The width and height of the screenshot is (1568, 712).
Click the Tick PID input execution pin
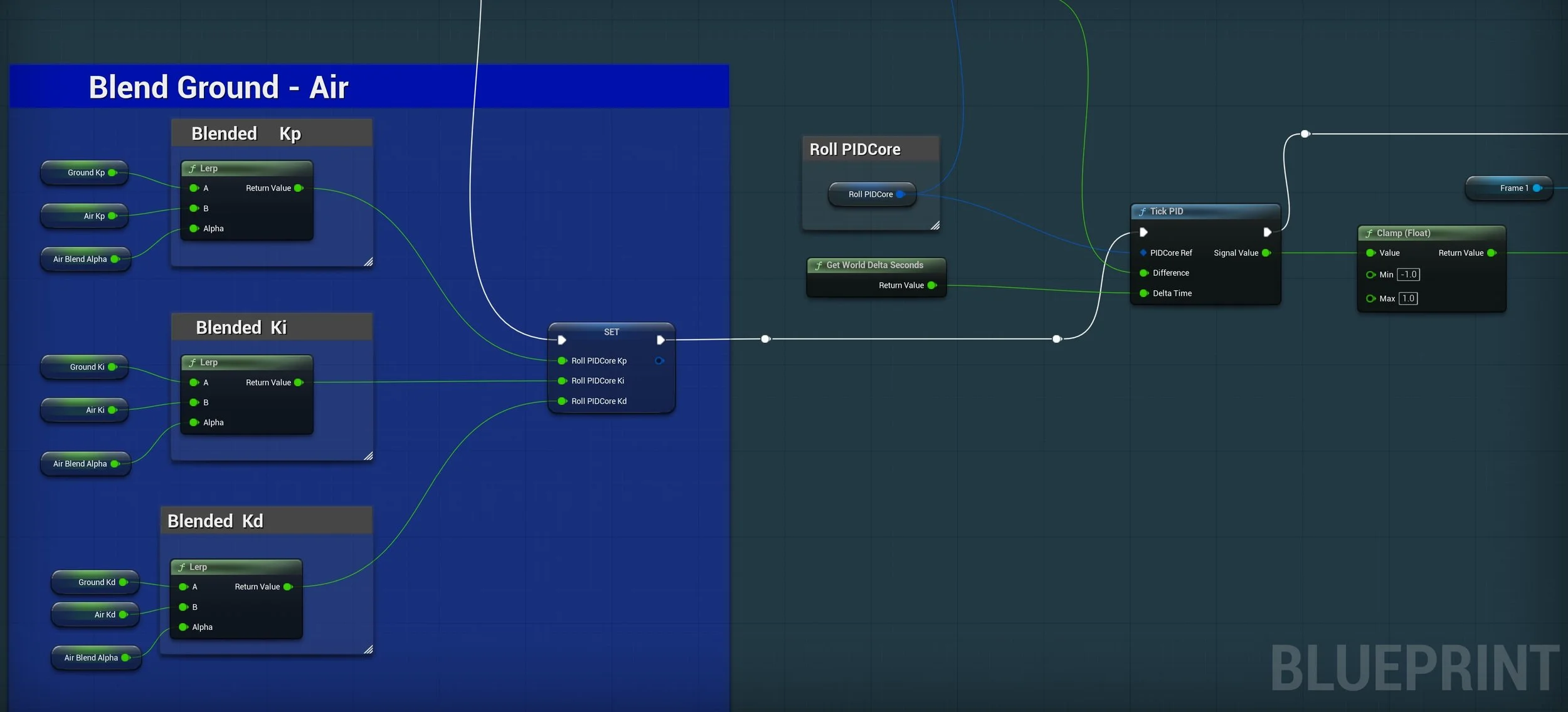(1143, 233)
